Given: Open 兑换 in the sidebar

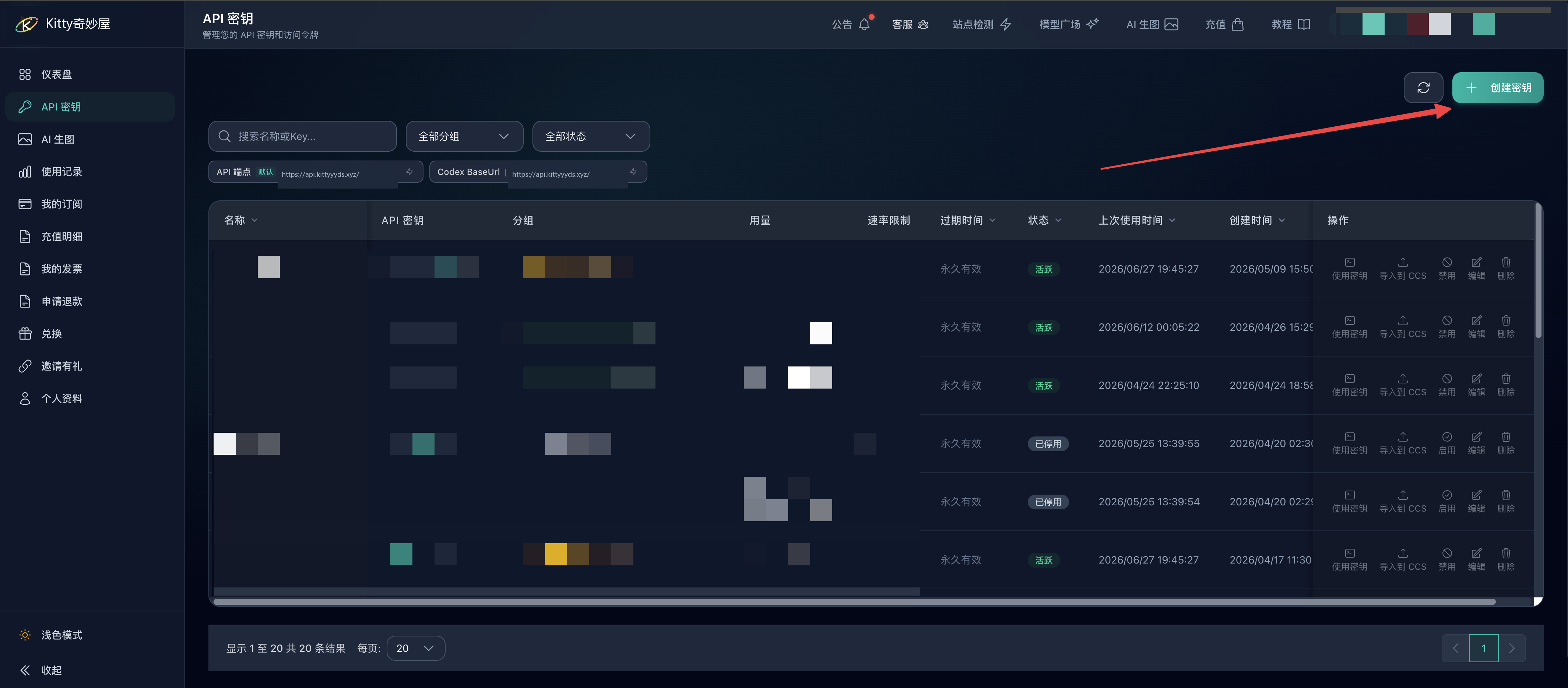Looking at the screenshot, I should [90, 334].
